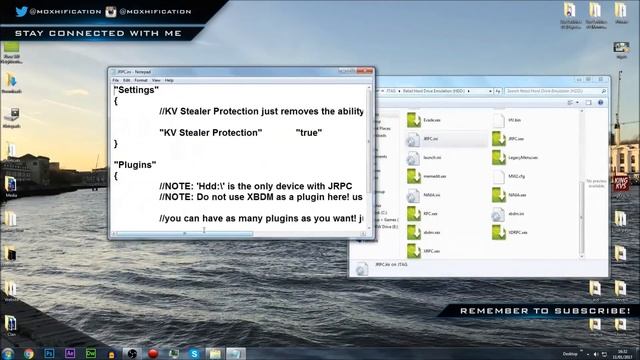
Task: Click the refresh button beside the address bar
Action: [498, 91]
